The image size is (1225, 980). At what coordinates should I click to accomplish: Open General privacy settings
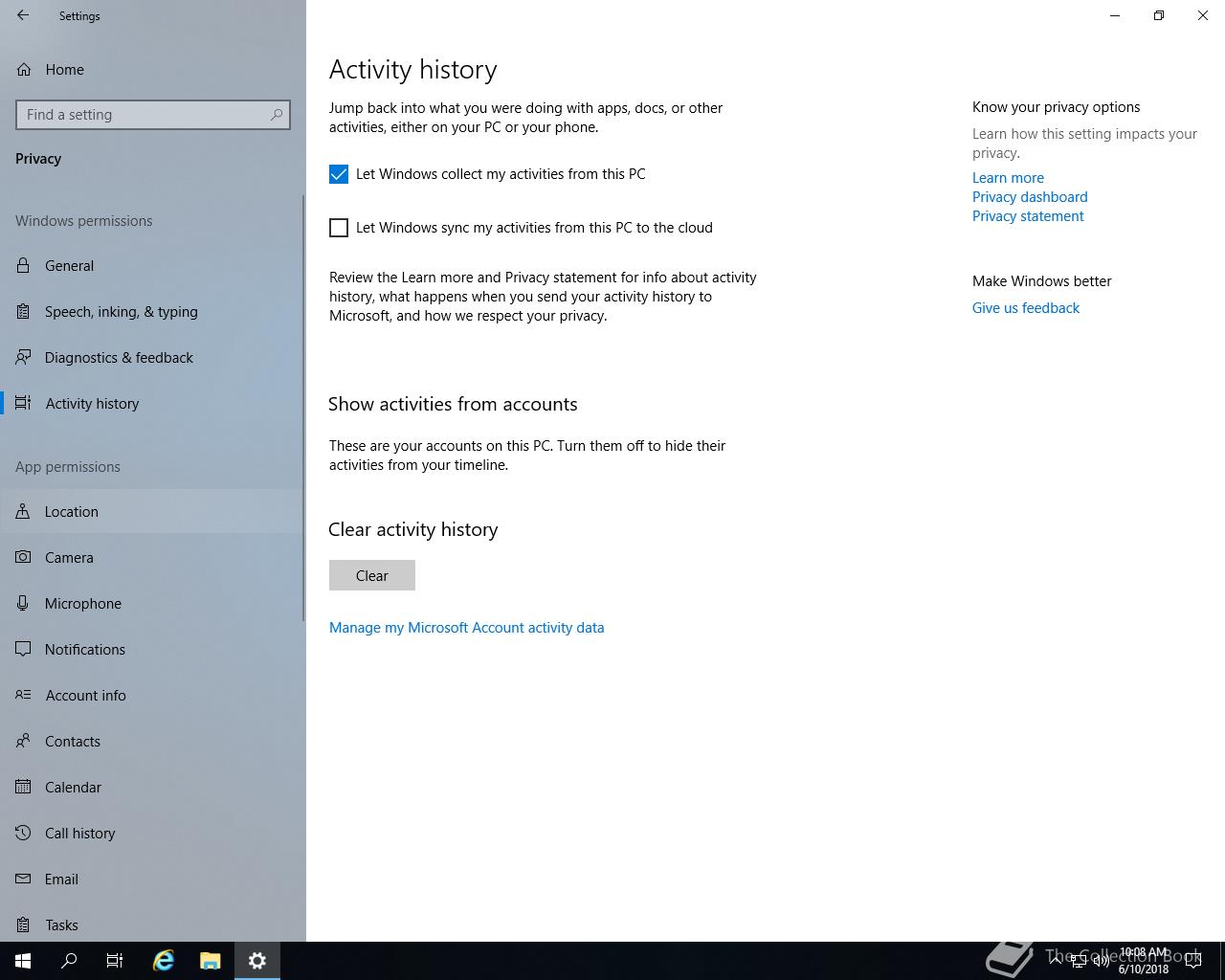[x=153, y=266]
